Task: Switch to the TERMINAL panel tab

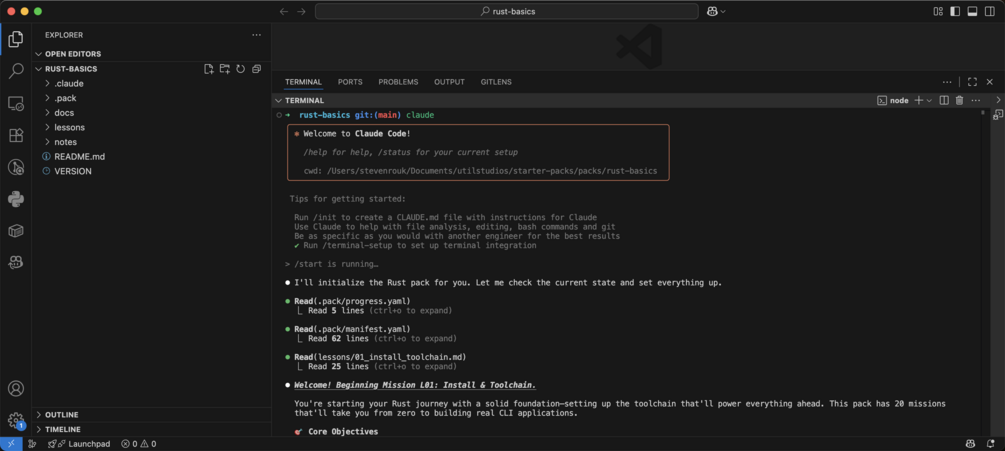Action: pos(303,82)
